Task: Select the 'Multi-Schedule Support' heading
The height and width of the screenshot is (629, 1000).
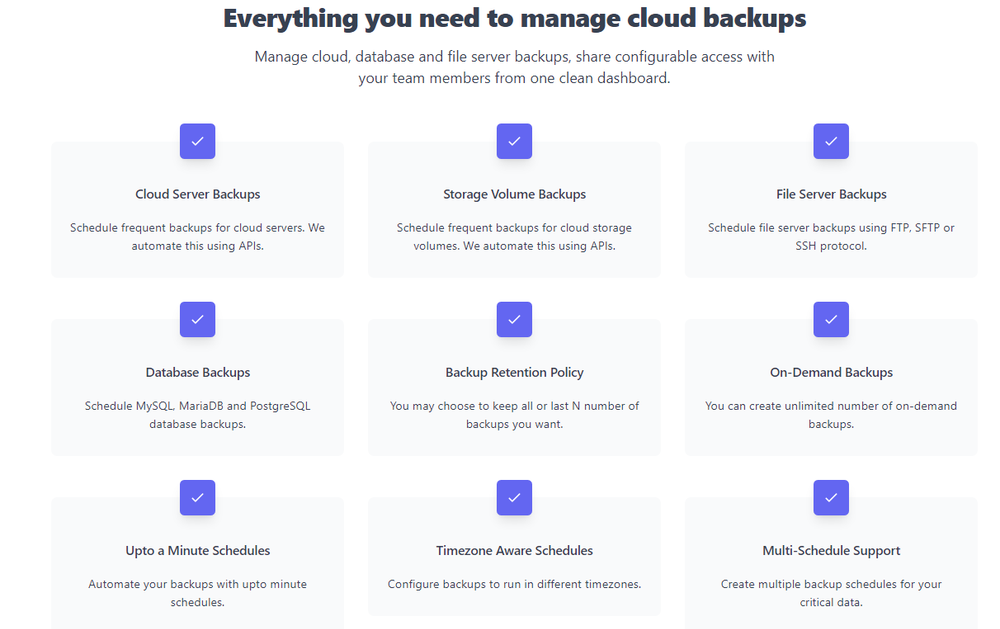Action: [831, 551]
